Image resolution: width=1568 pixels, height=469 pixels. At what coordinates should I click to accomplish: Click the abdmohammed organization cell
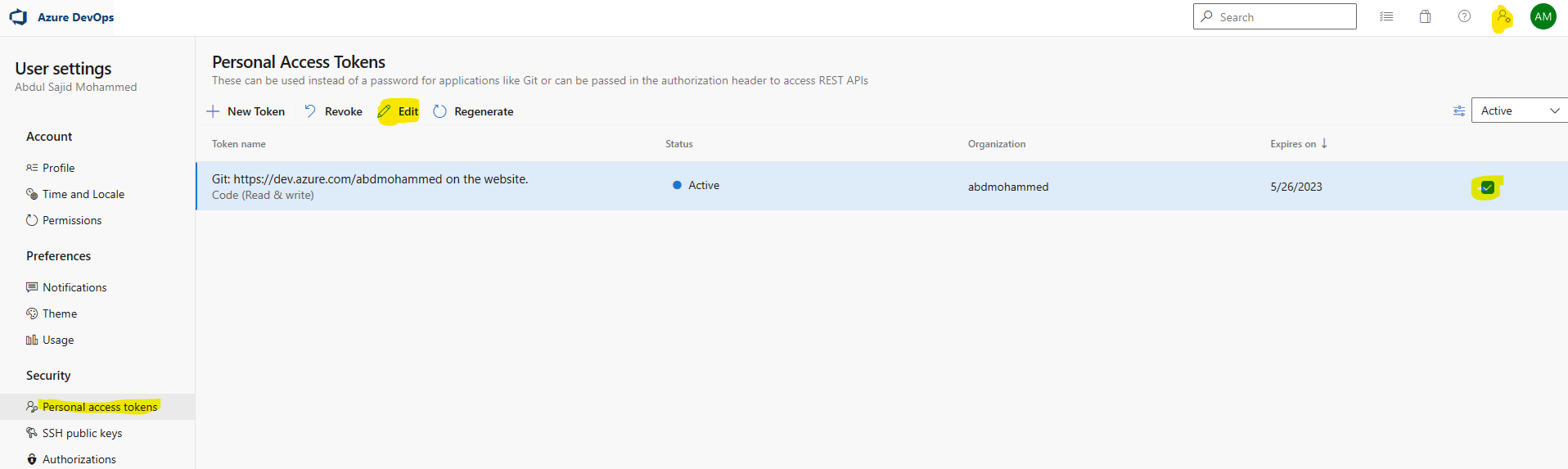click(1008, 187)
